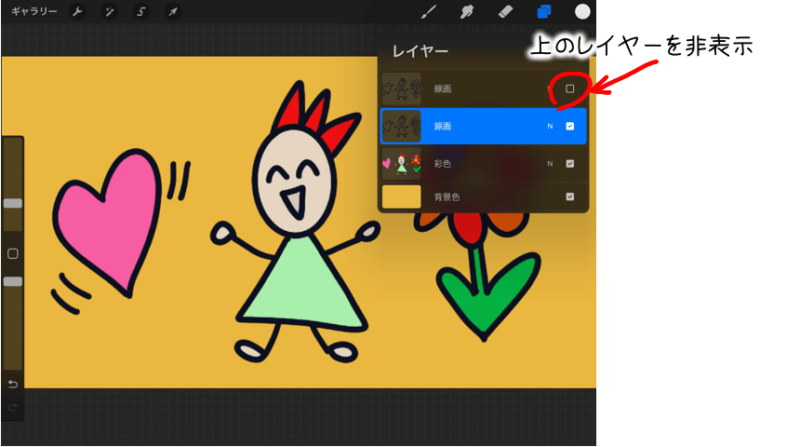
Task: Toggle visibility of 彩色 layer
Action: pyautogui.click(x=570, y=164)
